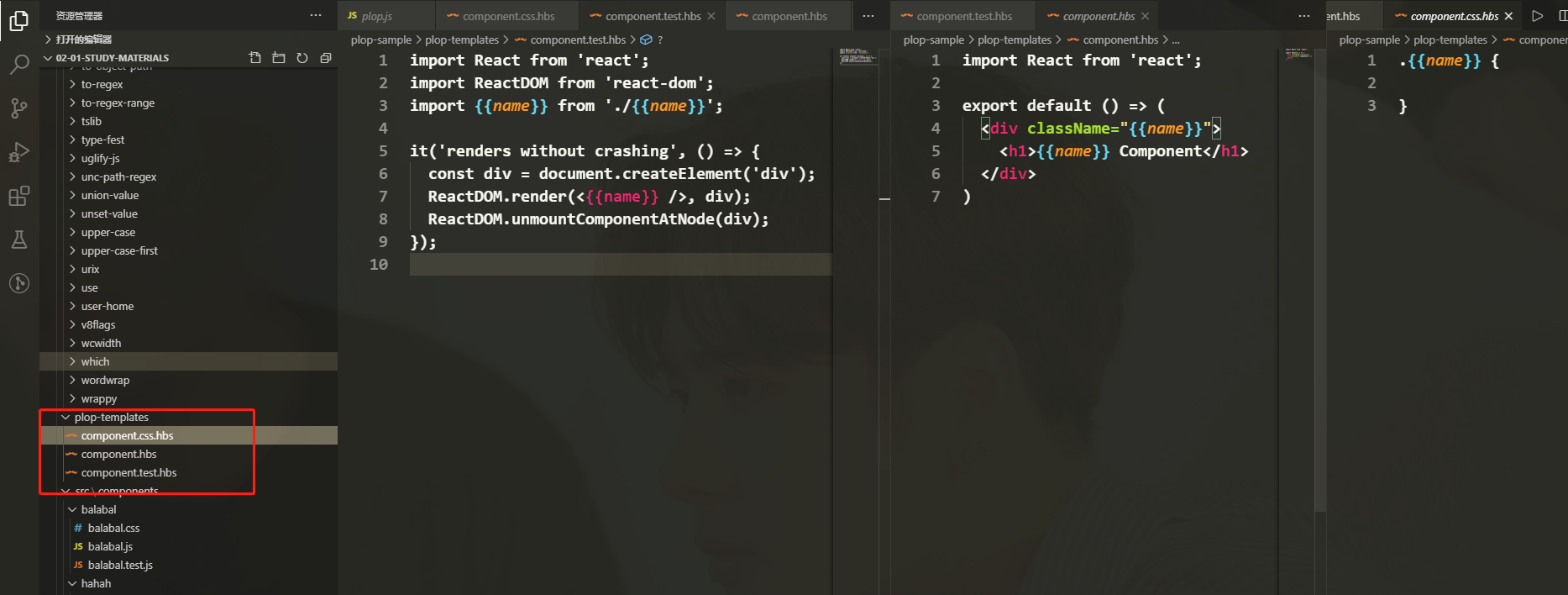
Task: Collapse the hahah folder
Action: [188, 583]
